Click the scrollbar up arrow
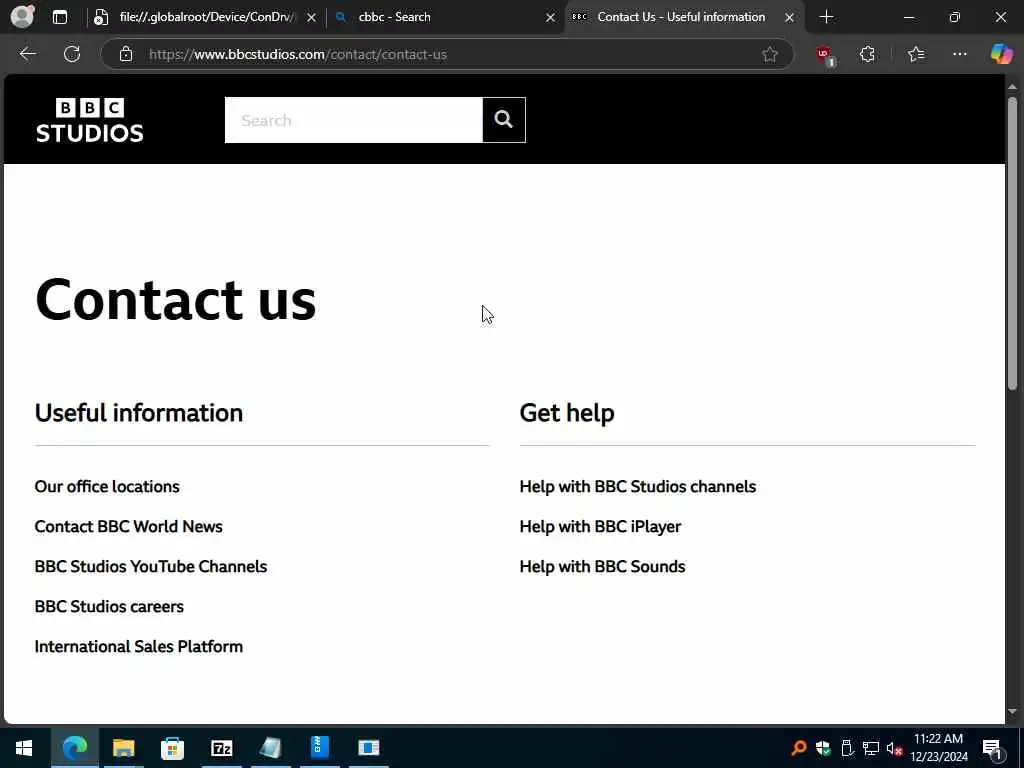 coord(1012,87)
